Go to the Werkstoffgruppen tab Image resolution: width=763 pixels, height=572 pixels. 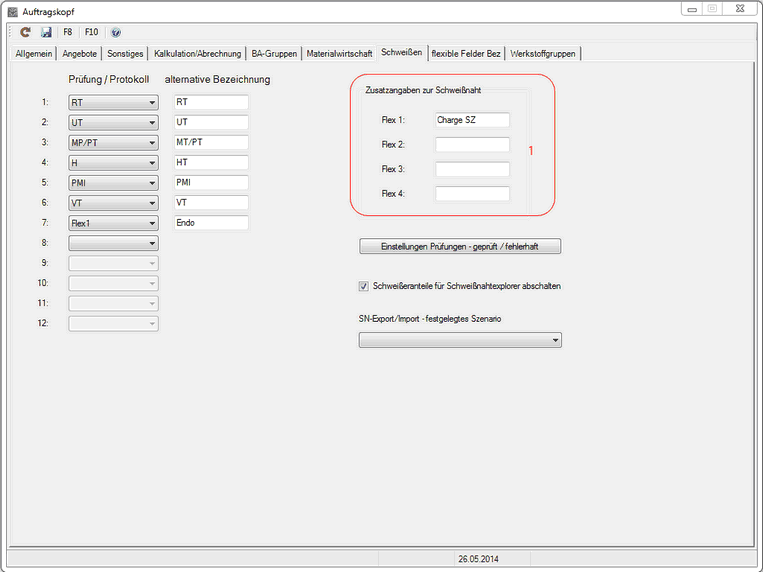pyautogui.click(x=543, y=53)
